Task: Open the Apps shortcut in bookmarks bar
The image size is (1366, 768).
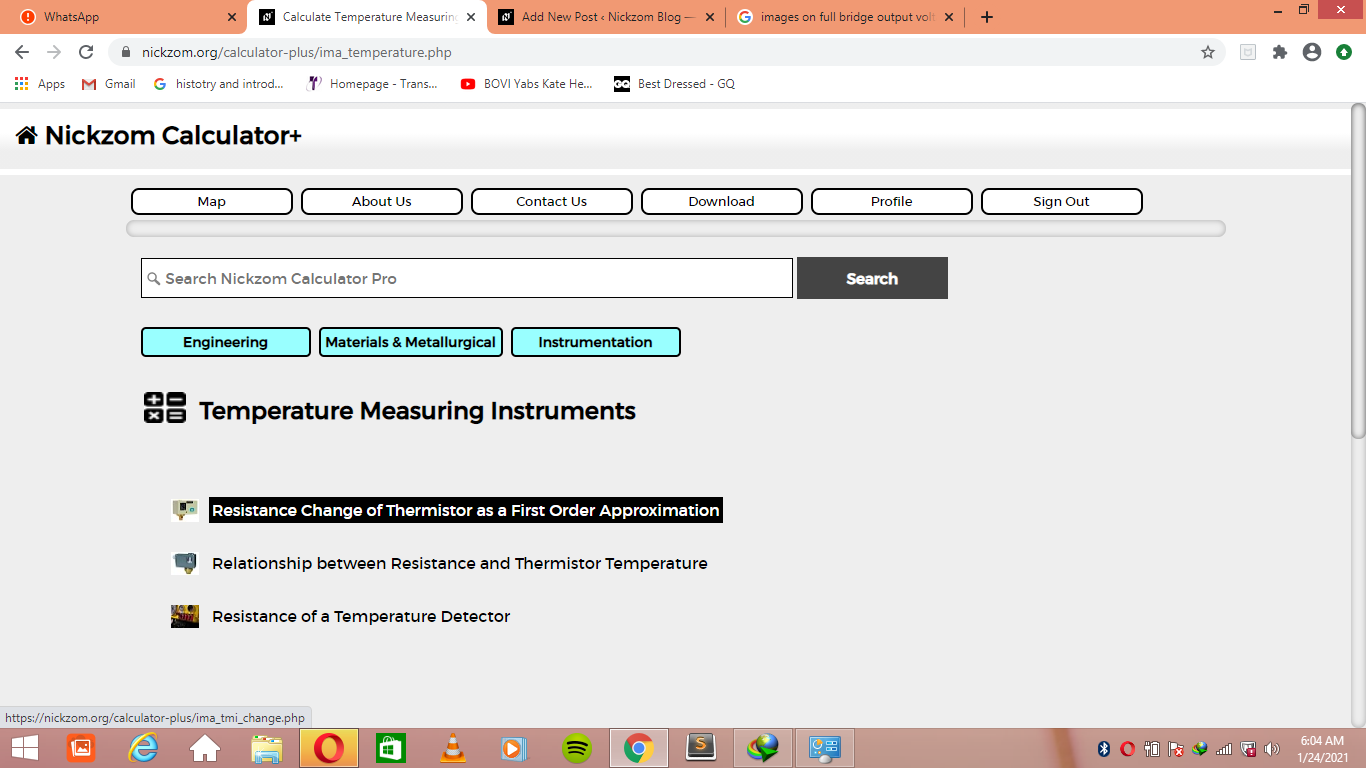Action: pos(40,84)
